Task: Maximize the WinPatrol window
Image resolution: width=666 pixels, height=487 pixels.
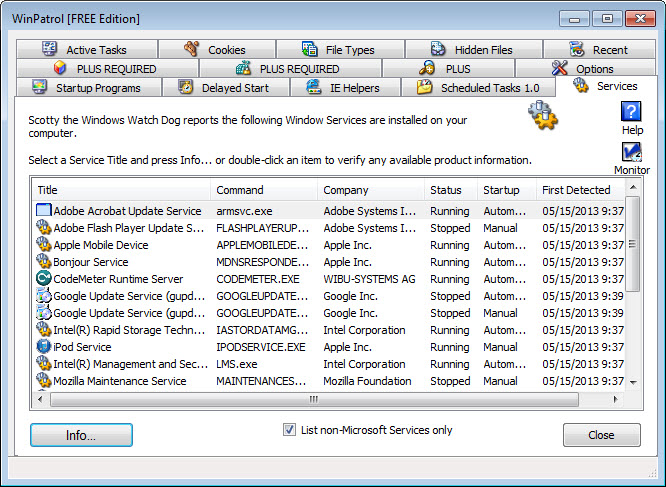Action: coord(607,19)
